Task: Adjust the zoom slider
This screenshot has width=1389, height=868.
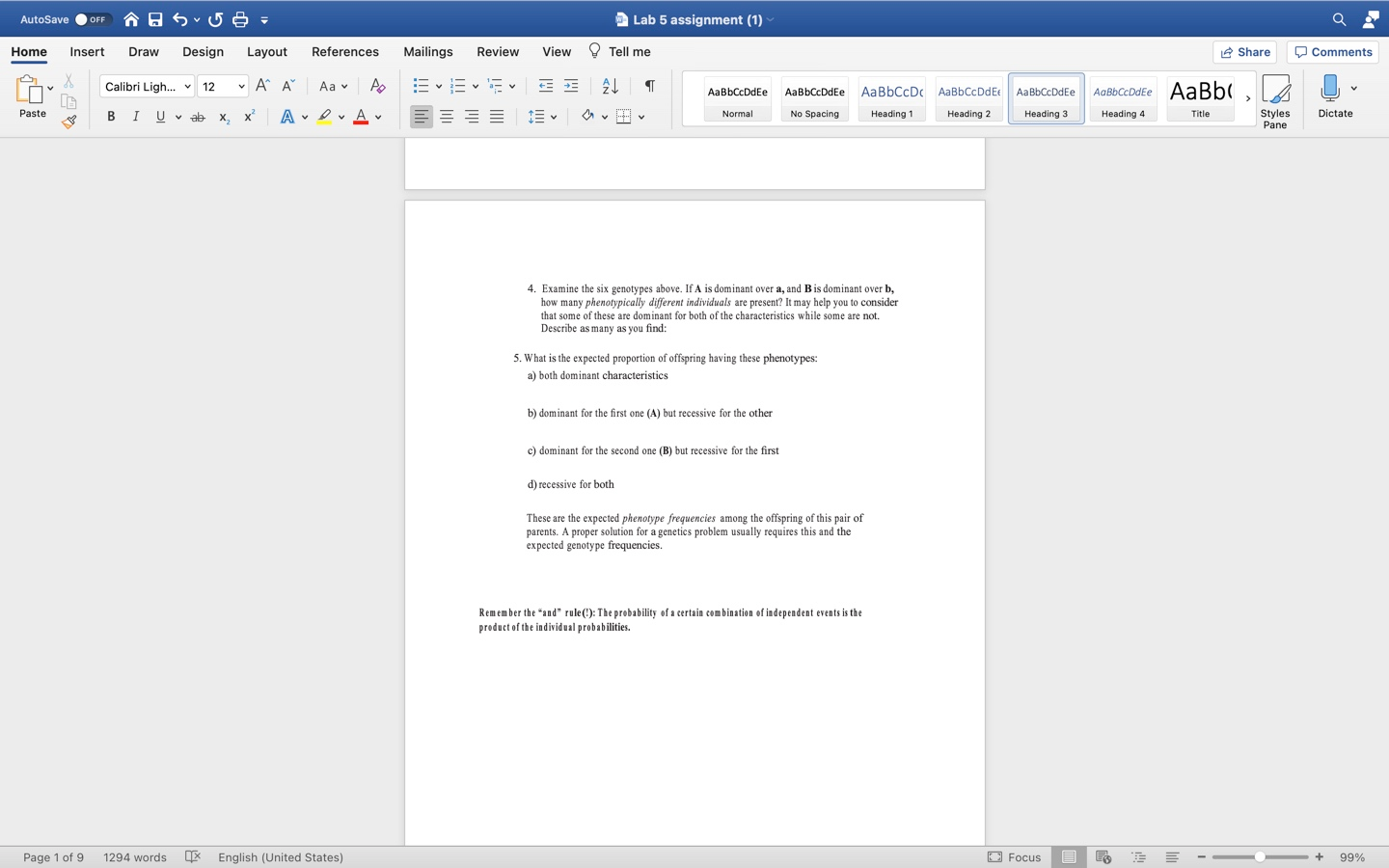Action: (x=1259, y=857)
